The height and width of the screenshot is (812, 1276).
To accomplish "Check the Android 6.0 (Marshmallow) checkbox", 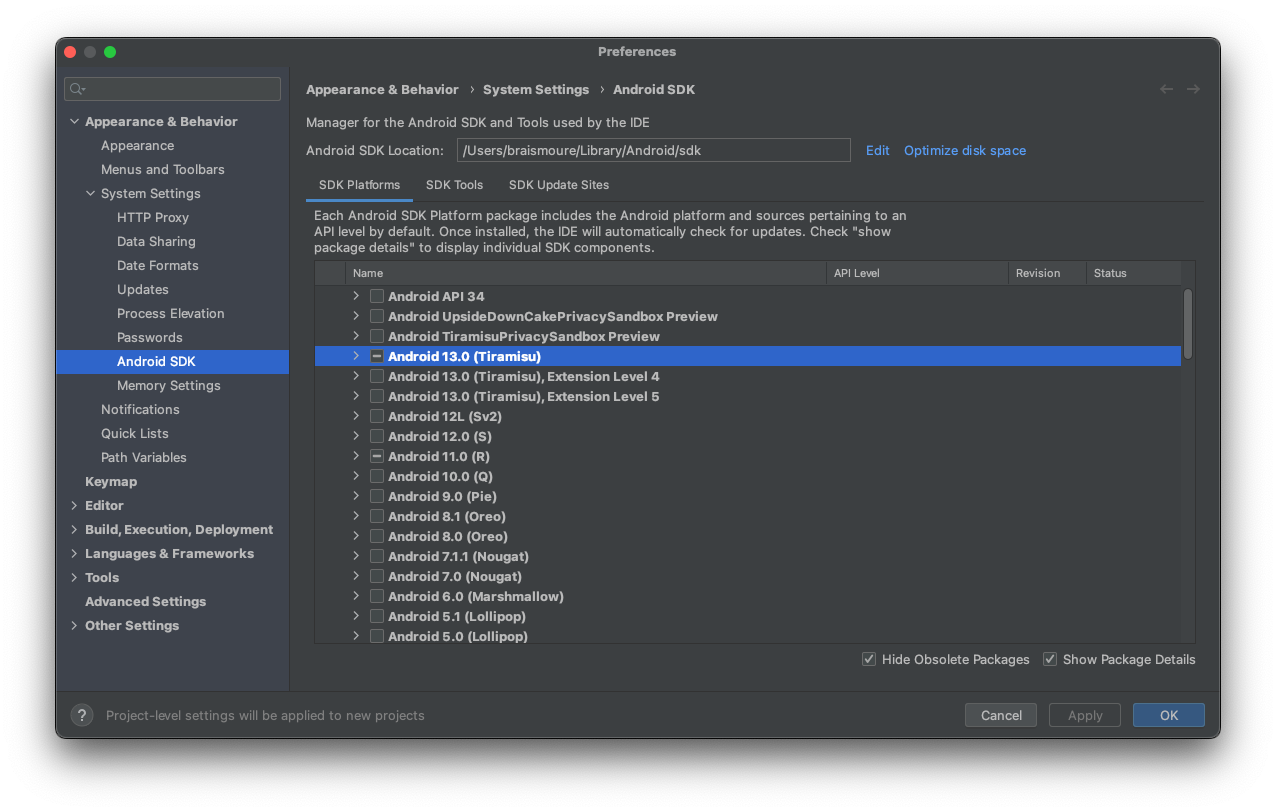I will point(377,596).
